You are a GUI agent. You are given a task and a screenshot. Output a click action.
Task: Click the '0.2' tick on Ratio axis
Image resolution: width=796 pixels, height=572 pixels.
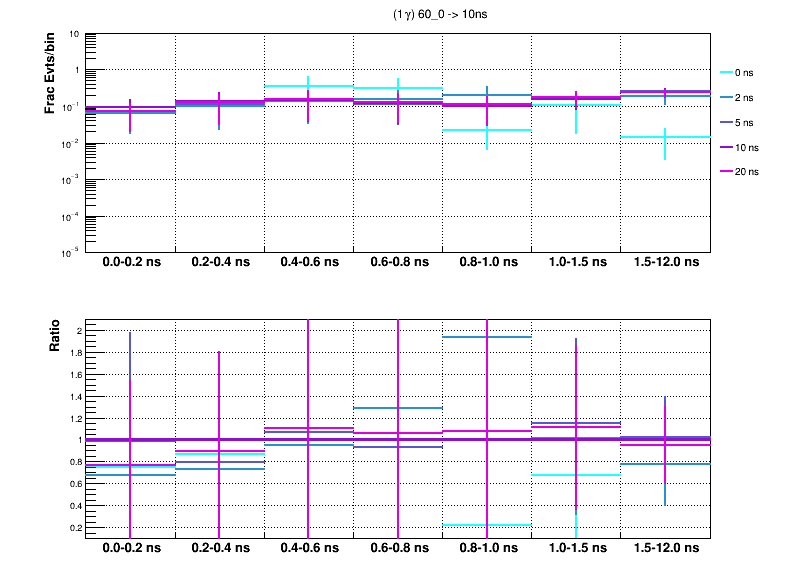73,527
